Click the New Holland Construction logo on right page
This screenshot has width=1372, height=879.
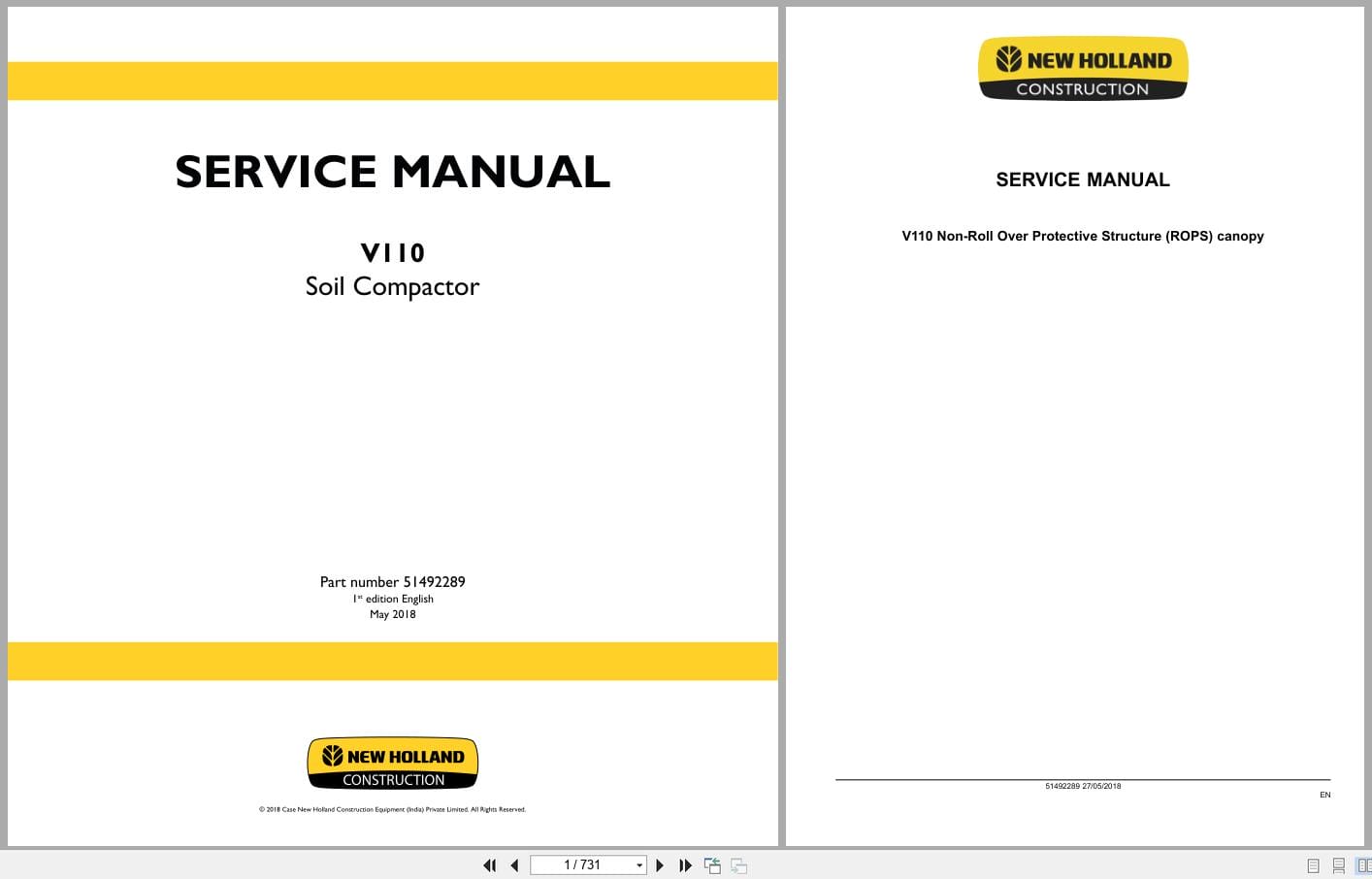coord(1083,69)
